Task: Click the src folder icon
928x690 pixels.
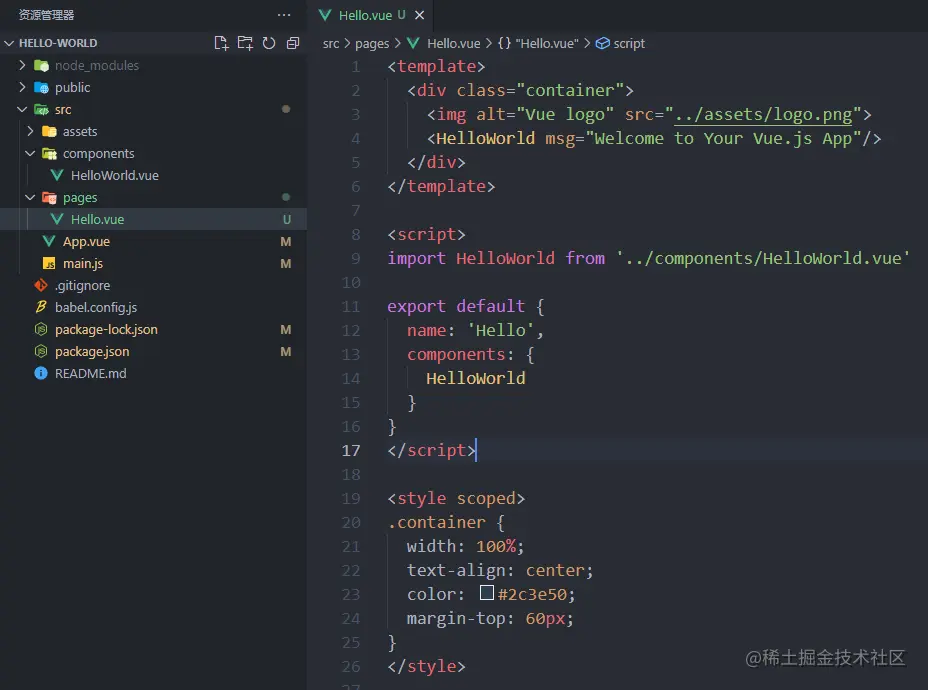Action: pos(41,109)
